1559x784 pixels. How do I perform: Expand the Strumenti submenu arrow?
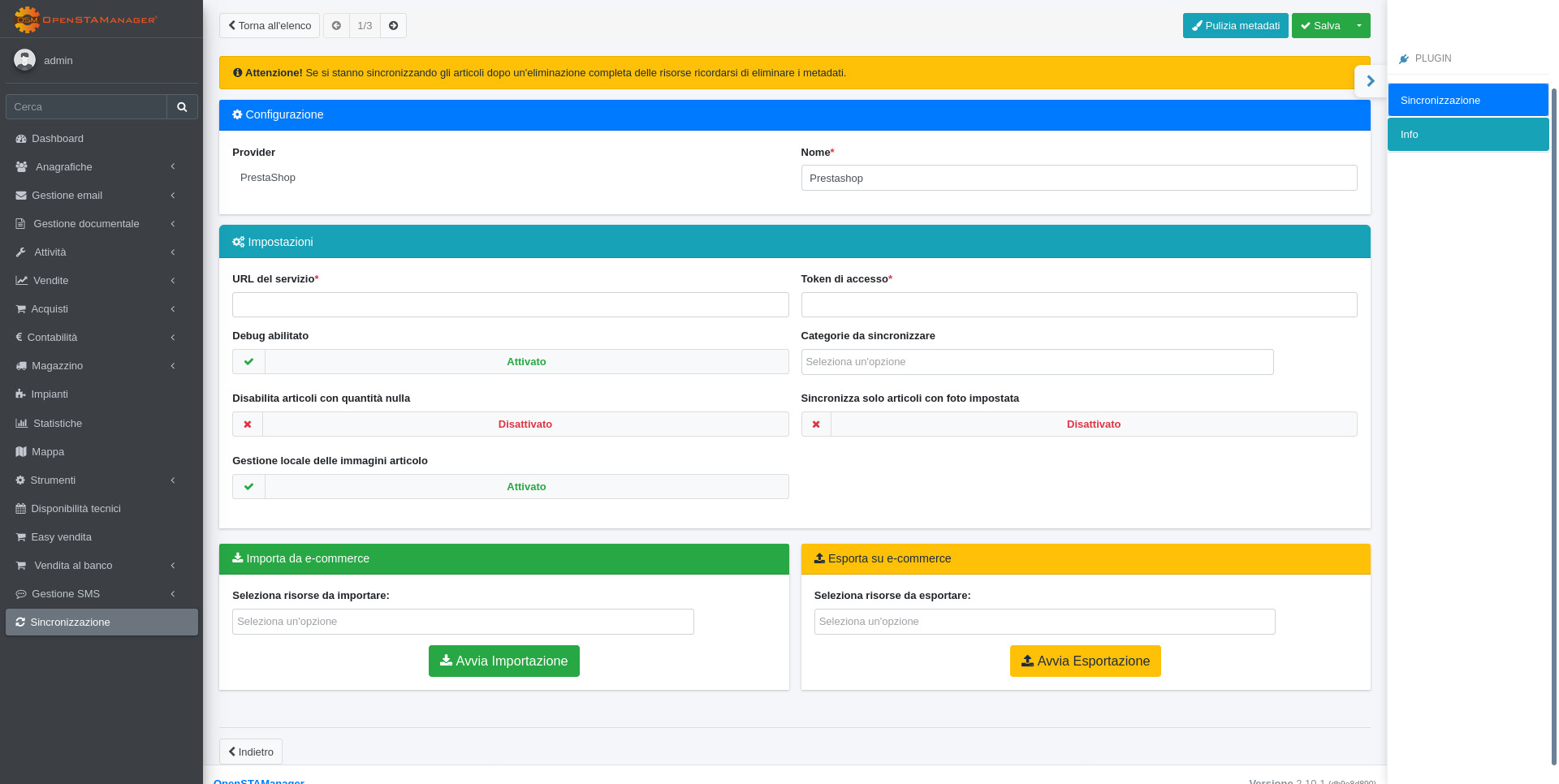[173, 480]
